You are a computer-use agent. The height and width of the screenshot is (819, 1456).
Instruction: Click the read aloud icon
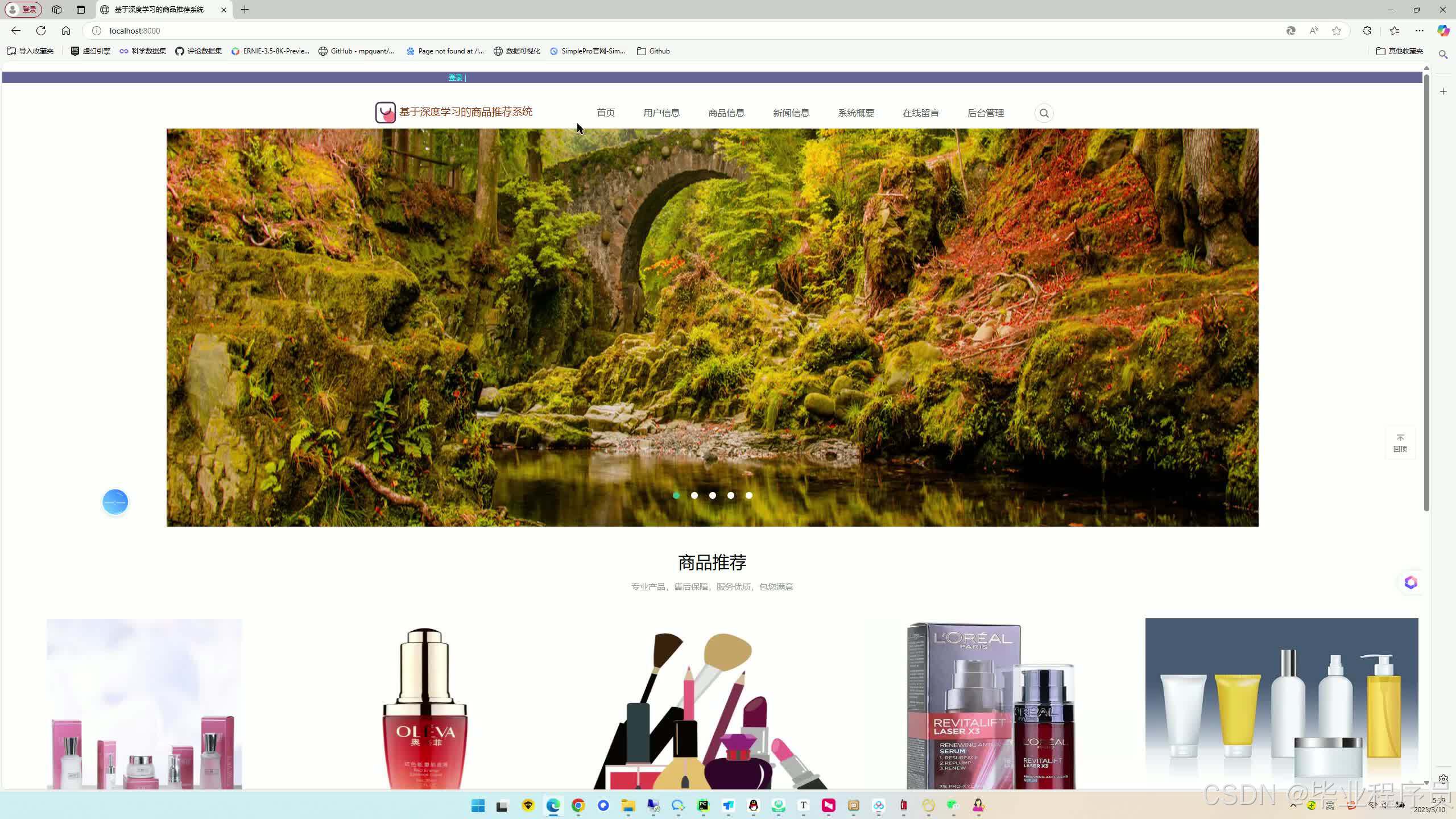tap(1314, 31)
